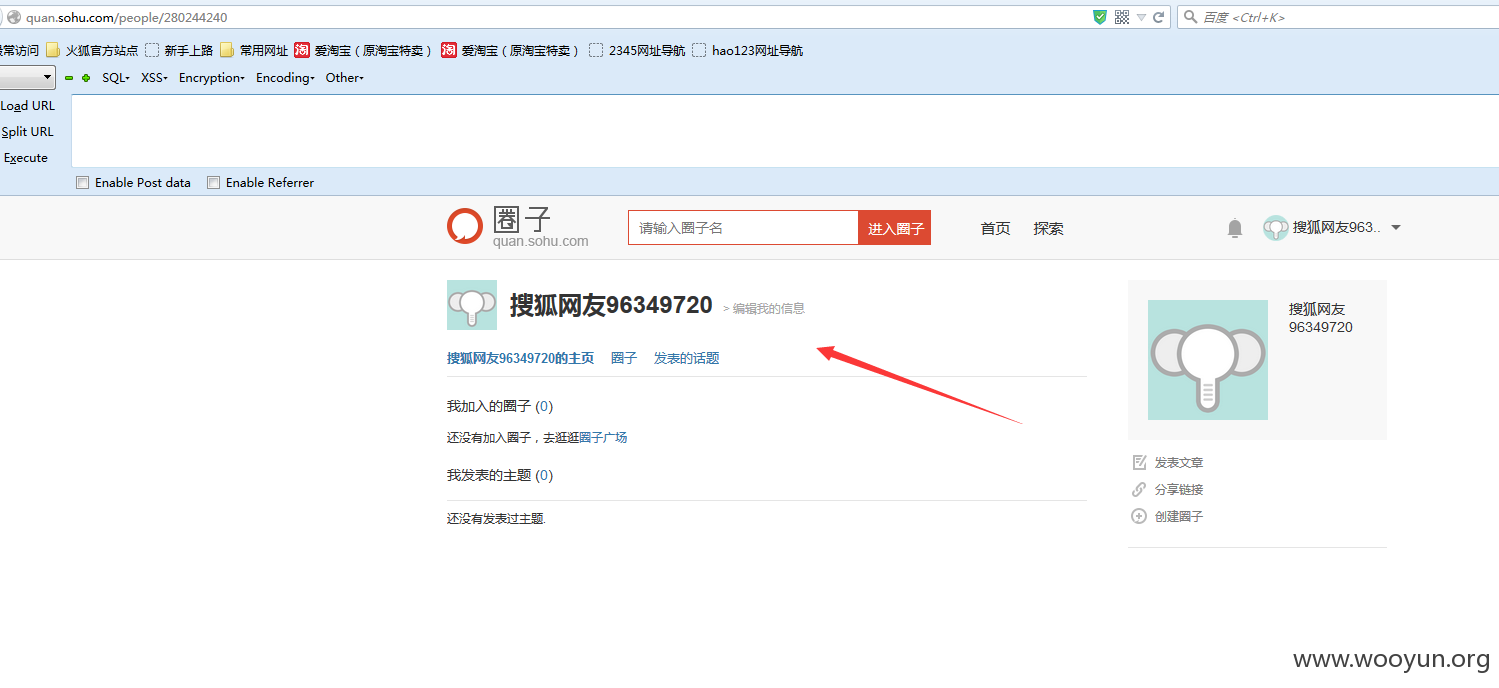The image size is (1499, 688).
Task: Click Load URL in HackBar
Action: pyautogui.click(x=28, y=105)
